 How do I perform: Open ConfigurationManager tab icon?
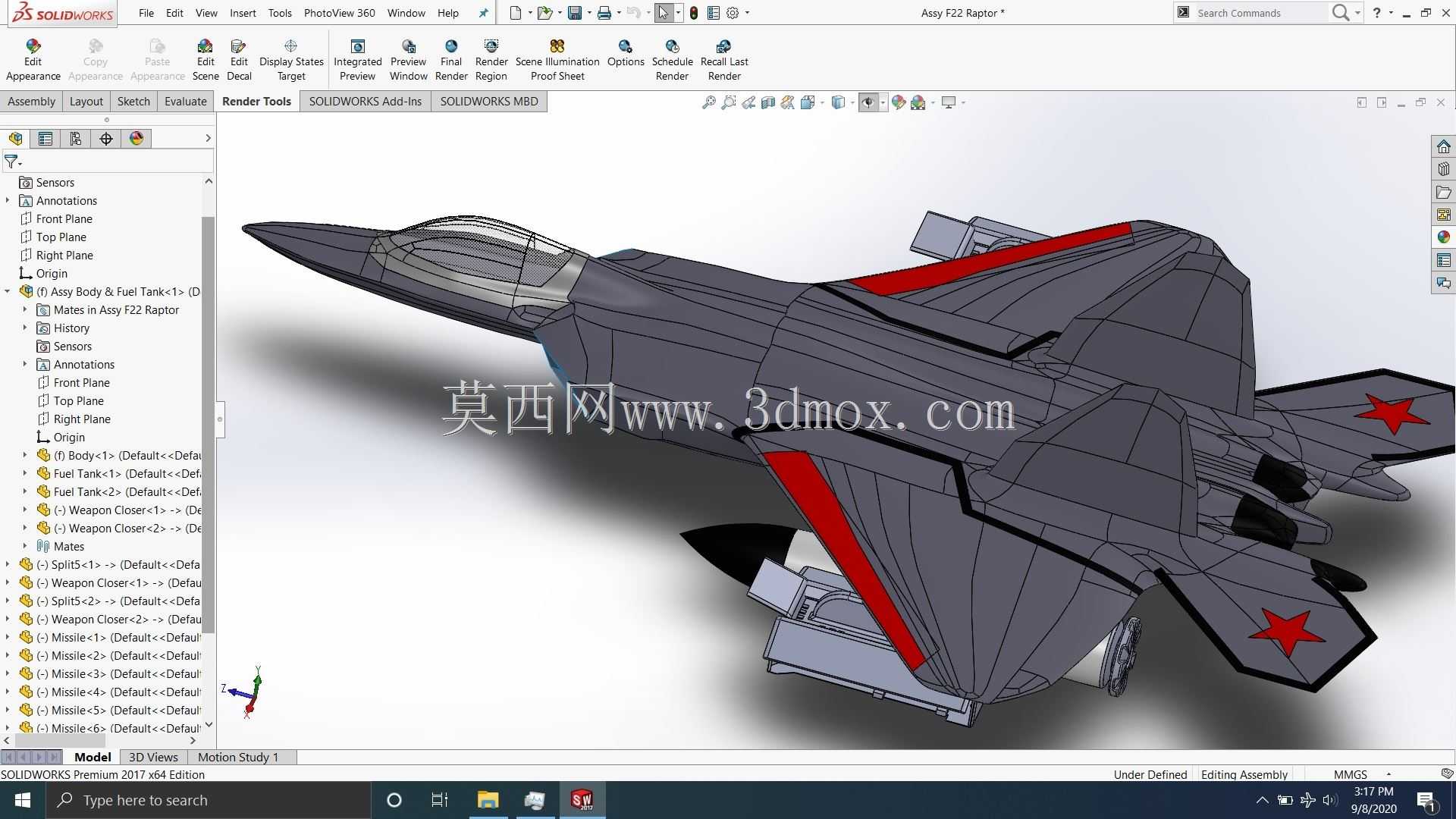76,139
